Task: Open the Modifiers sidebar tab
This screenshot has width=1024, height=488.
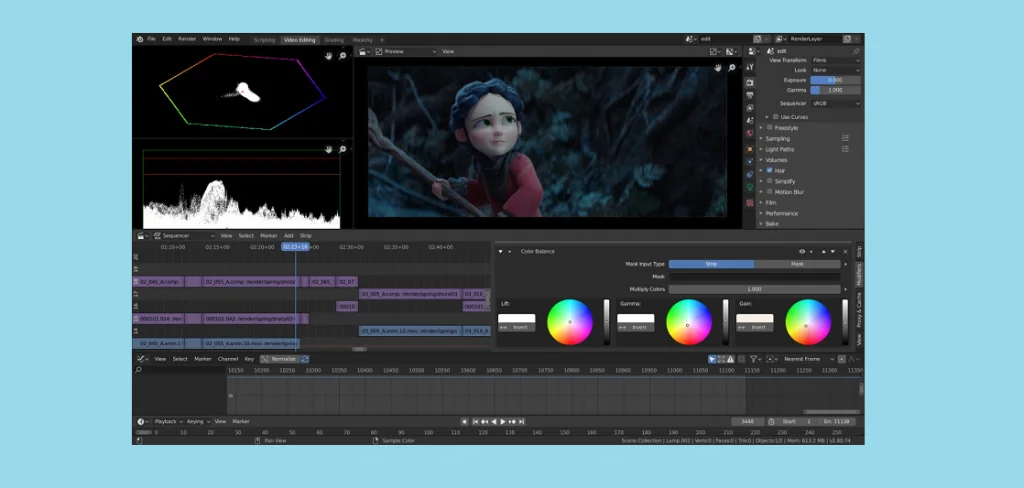Action: tap(859, 275)
